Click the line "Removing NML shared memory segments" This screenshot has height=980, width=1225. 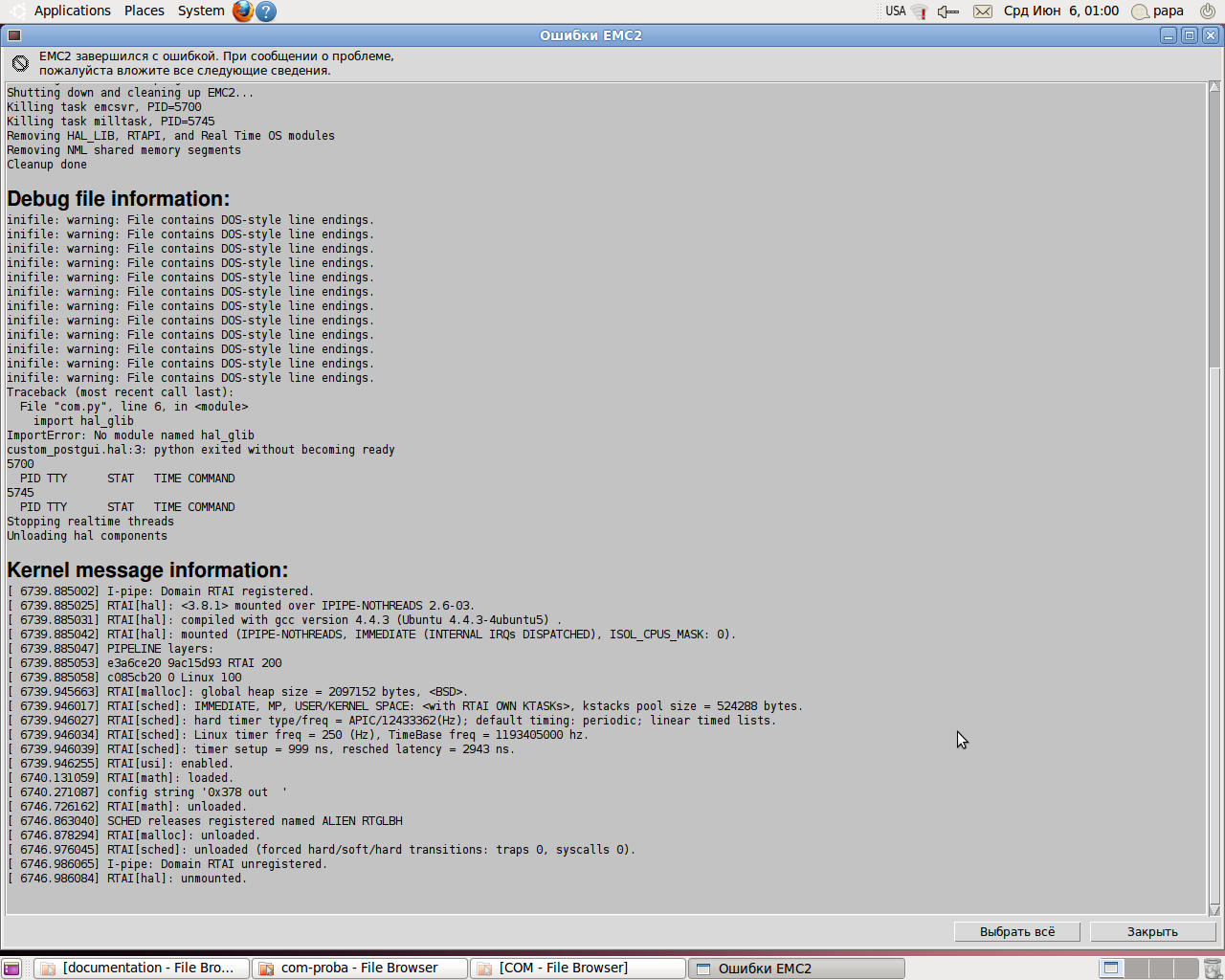124,150
